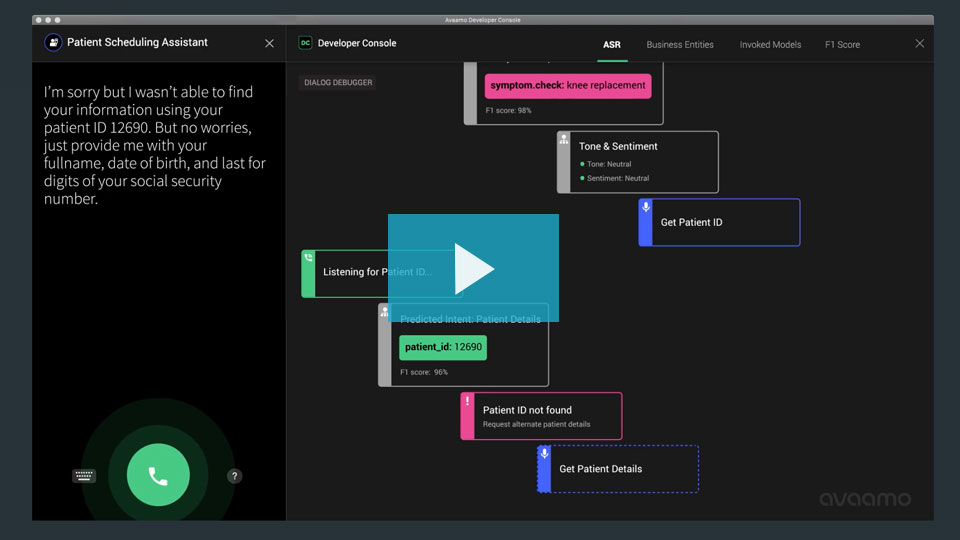
Task: Click the DC Developer Console logo icon
Action: (305, 43)
